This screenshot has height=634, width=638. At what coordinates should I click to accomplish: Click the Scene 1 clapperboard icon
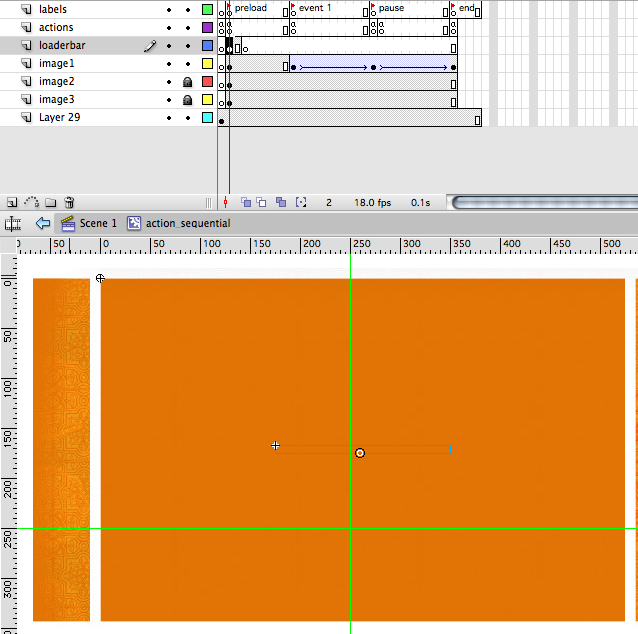click(x=68, y=223)
